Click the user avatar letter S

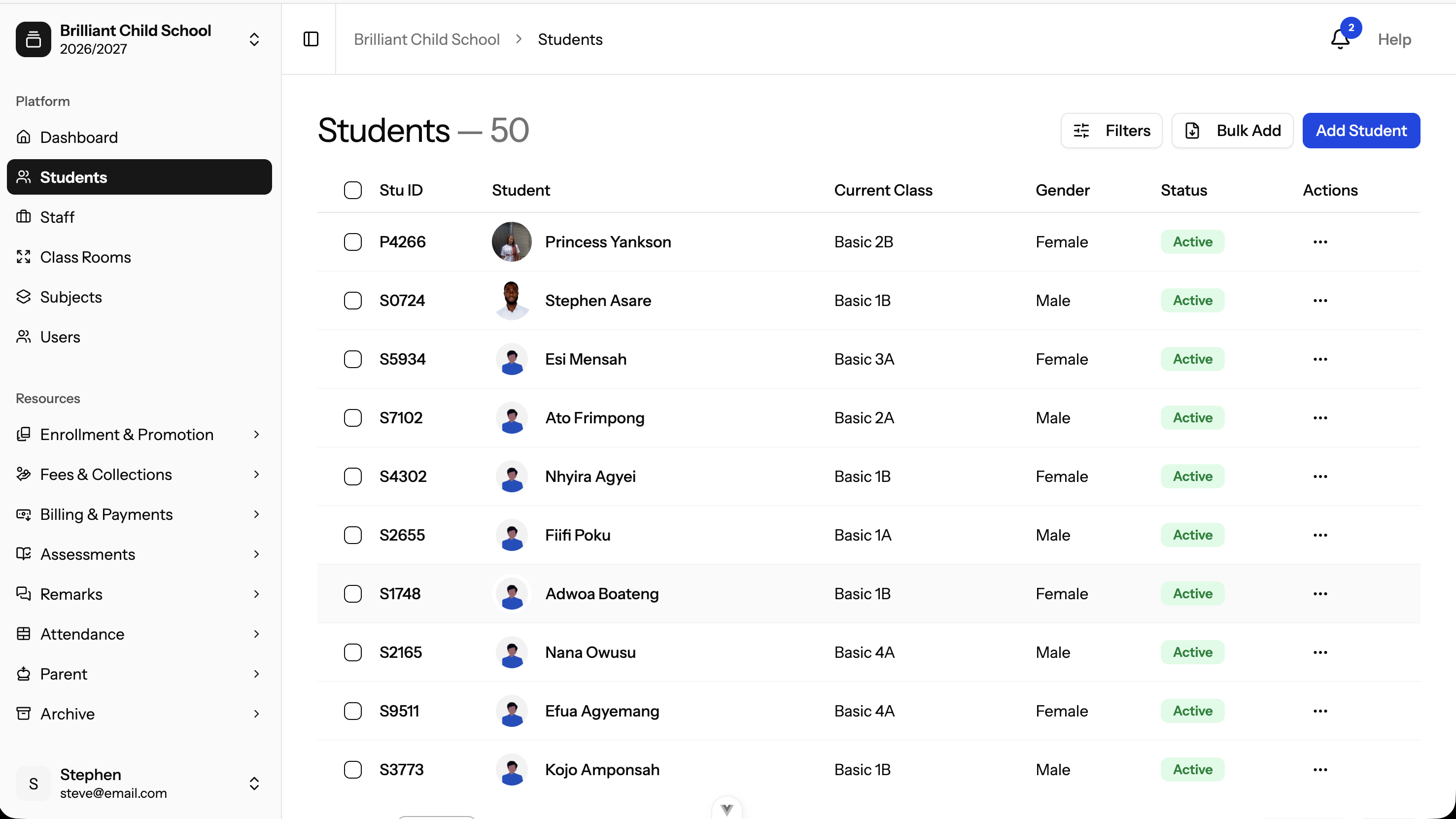34,784
